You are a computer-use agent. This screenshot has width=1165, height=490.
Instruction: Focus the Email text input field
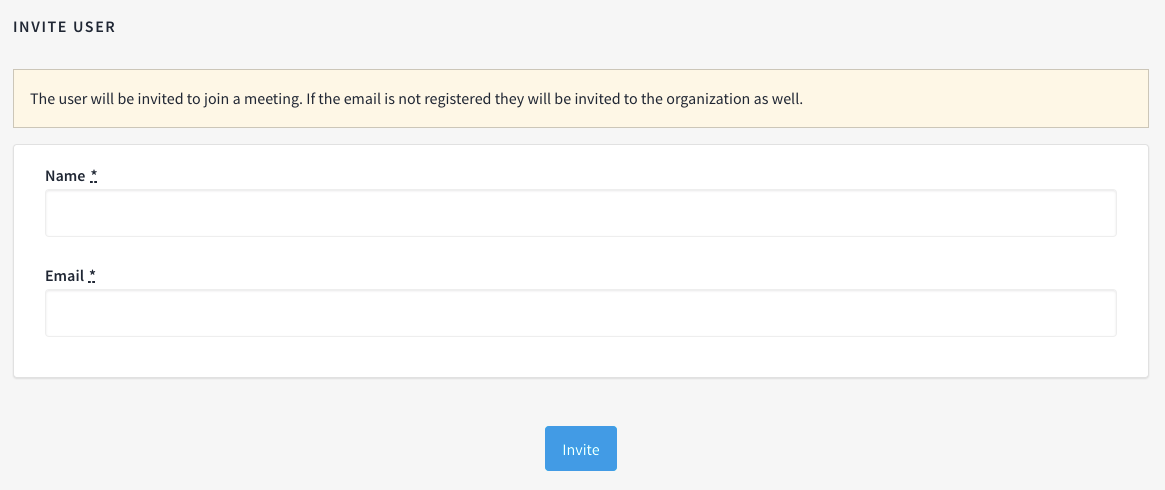[x=580, y=313]
